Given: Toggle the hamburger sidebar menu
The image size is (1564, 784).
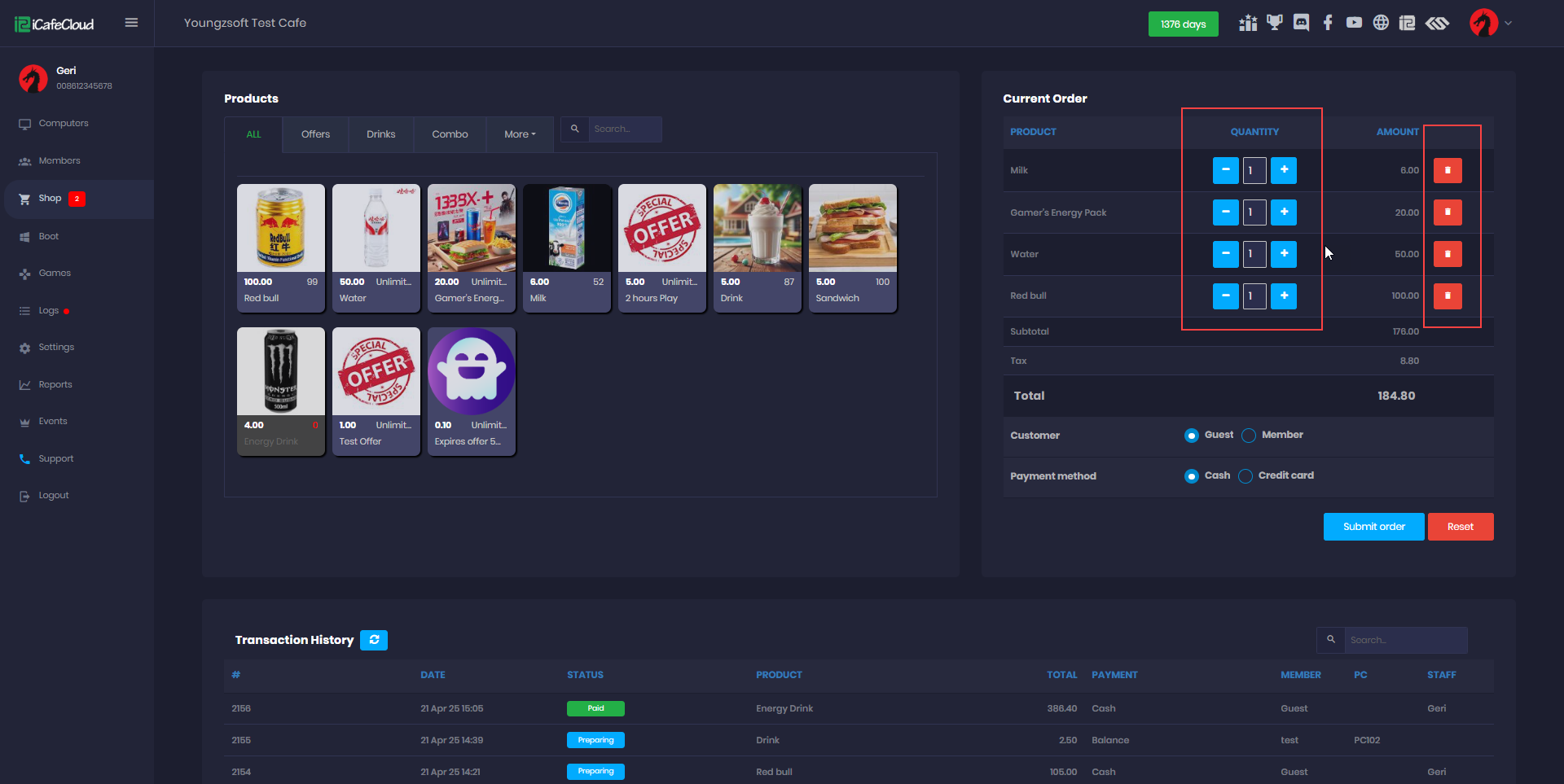Looking at the screenshot, I should (x=131, y=23).
